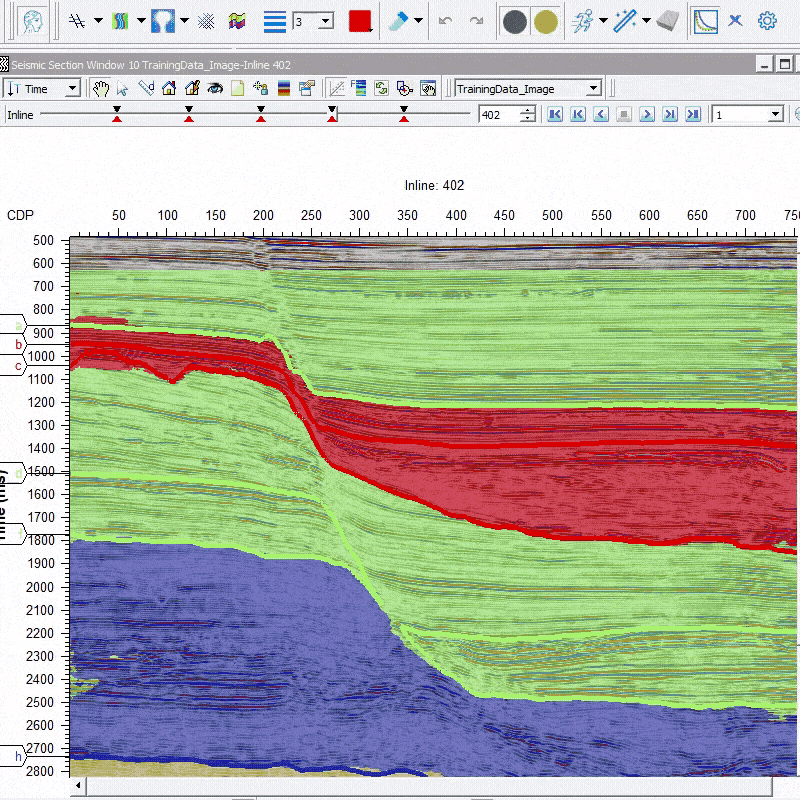The height and width of the screenshot is (800, 800).
Task: Select the magic wand tool
Action: 624,21
